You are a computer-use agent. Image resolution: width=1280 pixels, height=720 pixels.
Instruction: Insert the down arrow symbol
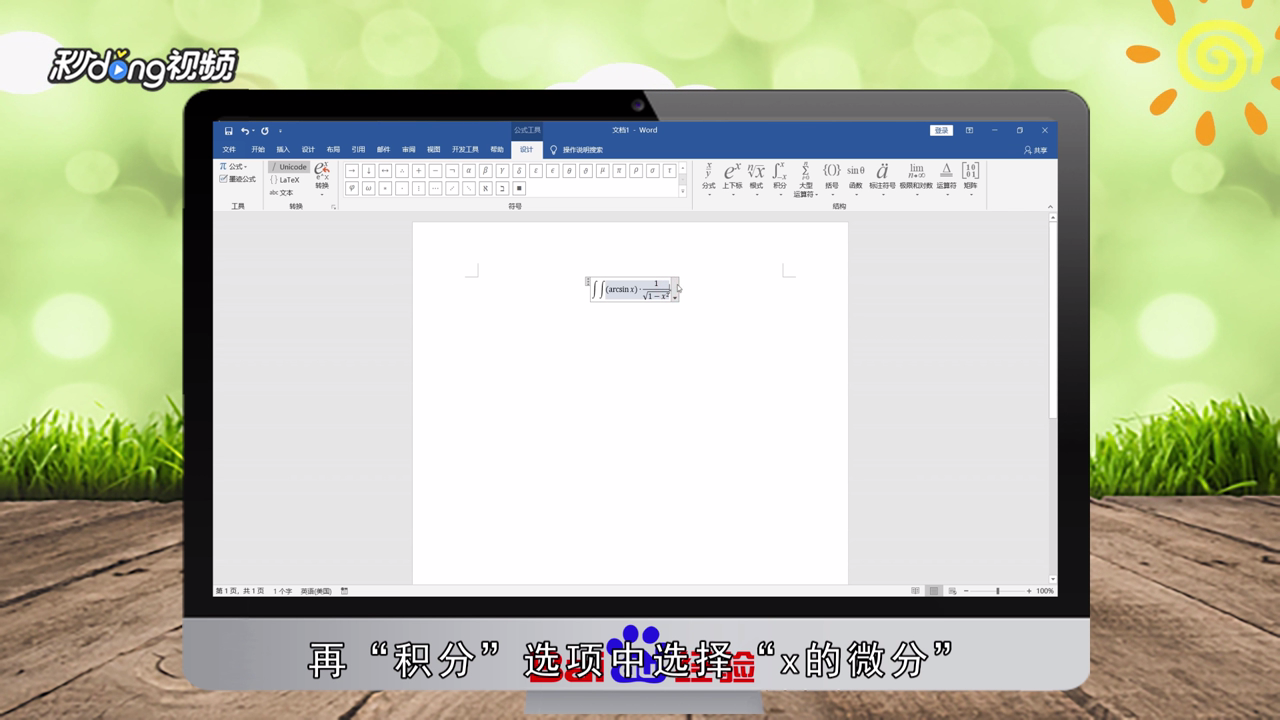coord(369,171)
